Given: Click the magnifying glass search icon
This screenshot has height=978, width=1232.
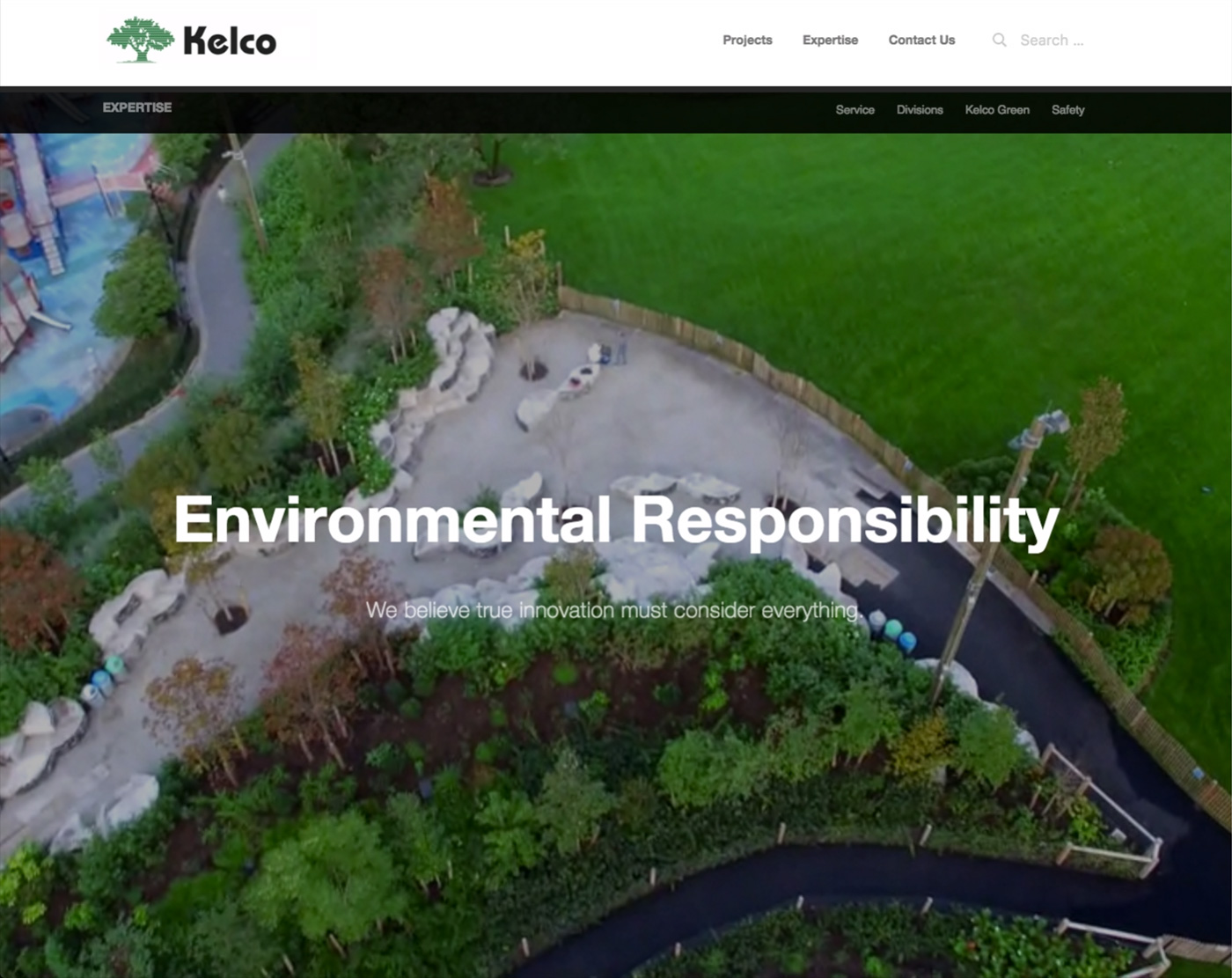Looking at the screenshot, I should 999,40.
